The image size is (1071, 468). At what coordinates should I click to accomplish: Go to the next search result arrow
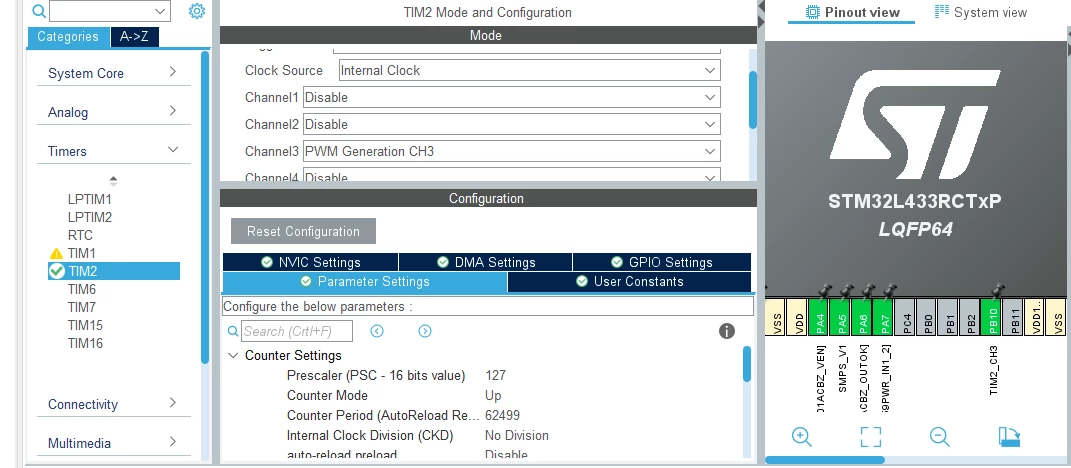pyautogui.click(x=425, y=331)
